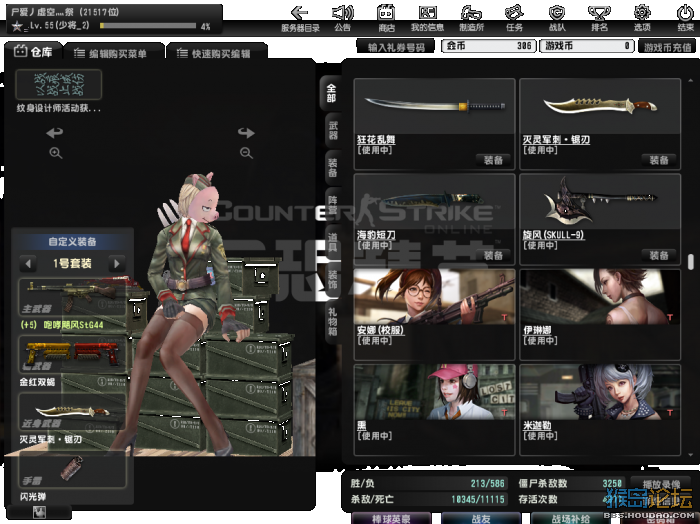700x524 pixels.
Task: Click the 胜/负 213/586 stat
Action: pos(428,483)
